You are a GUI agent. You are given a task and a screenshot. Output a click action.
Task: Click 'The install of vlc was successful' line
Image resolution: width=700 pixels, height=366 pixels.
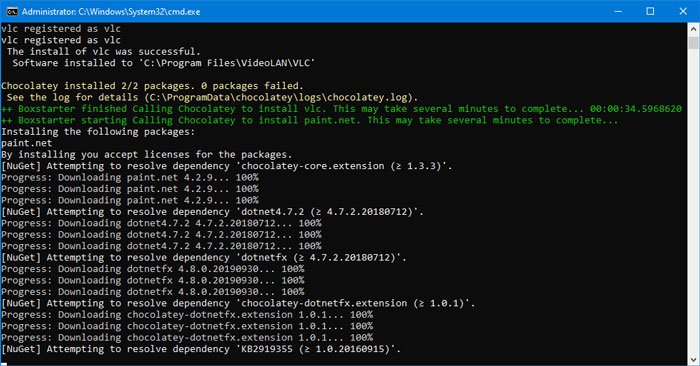pyautogui.click(x=104, y=51)
